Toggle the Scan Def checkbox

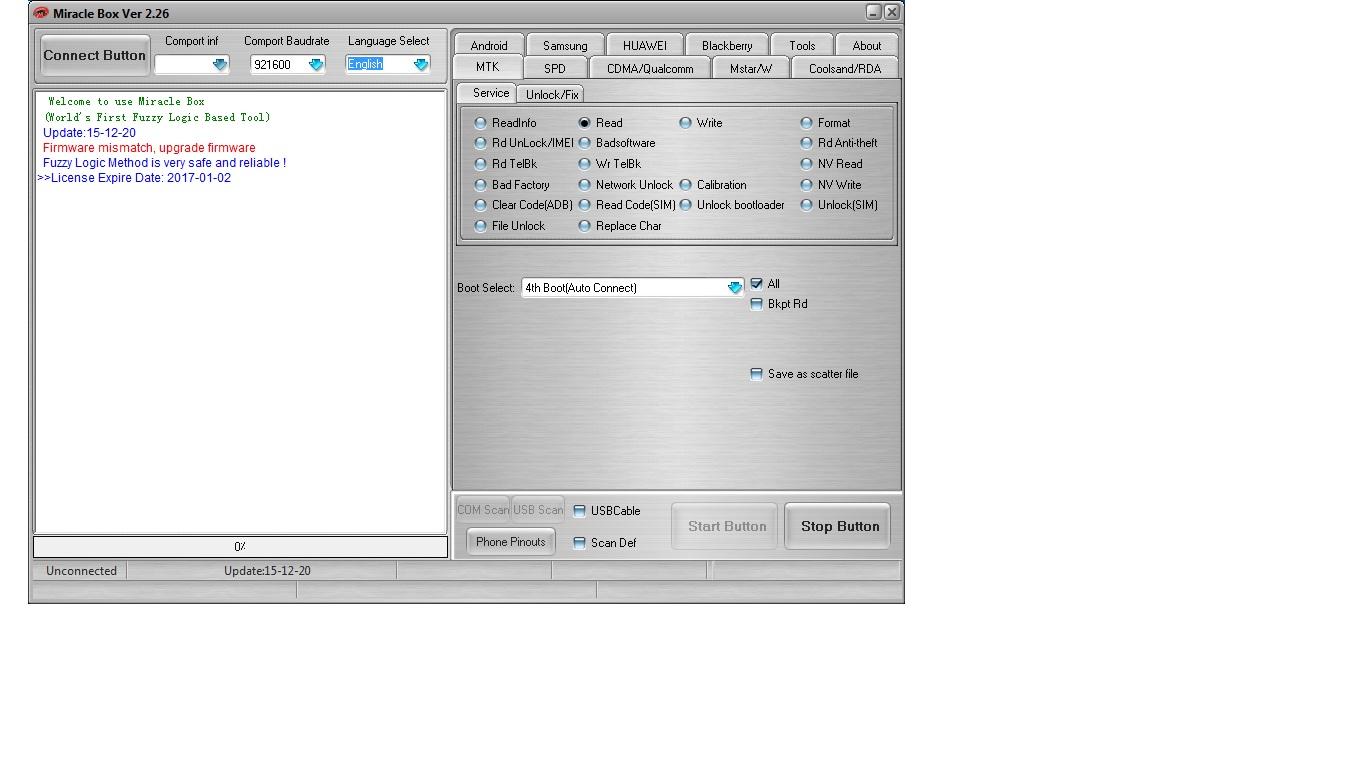pyautogui.click(x=579, y=543)
